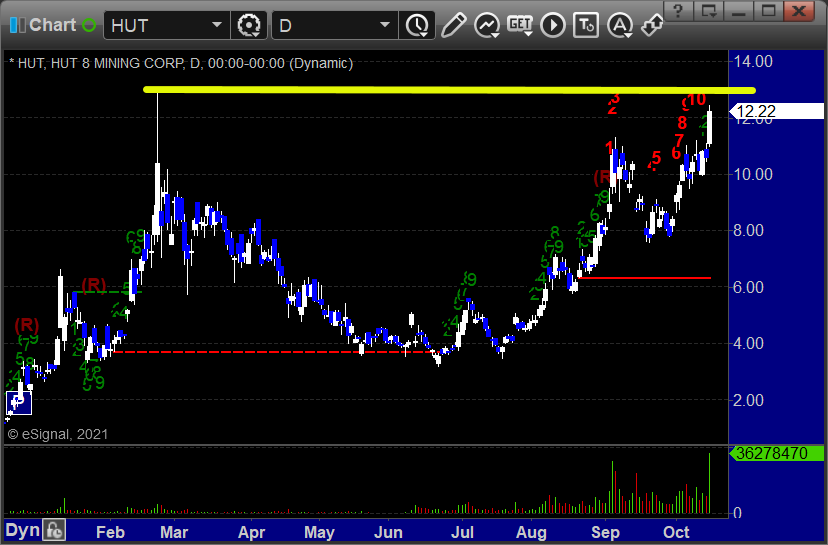Select the pencil drawing tool
The image size is (828, 545).
[454, 25]
